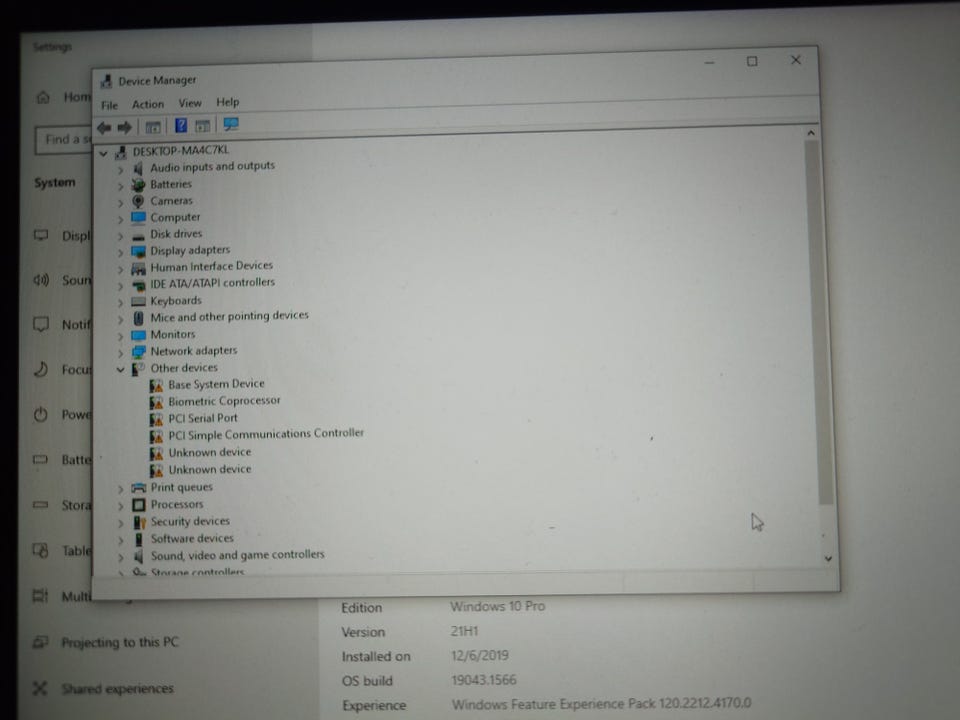
Task: Select the Keyboards category icon
Action: [138, 301]
